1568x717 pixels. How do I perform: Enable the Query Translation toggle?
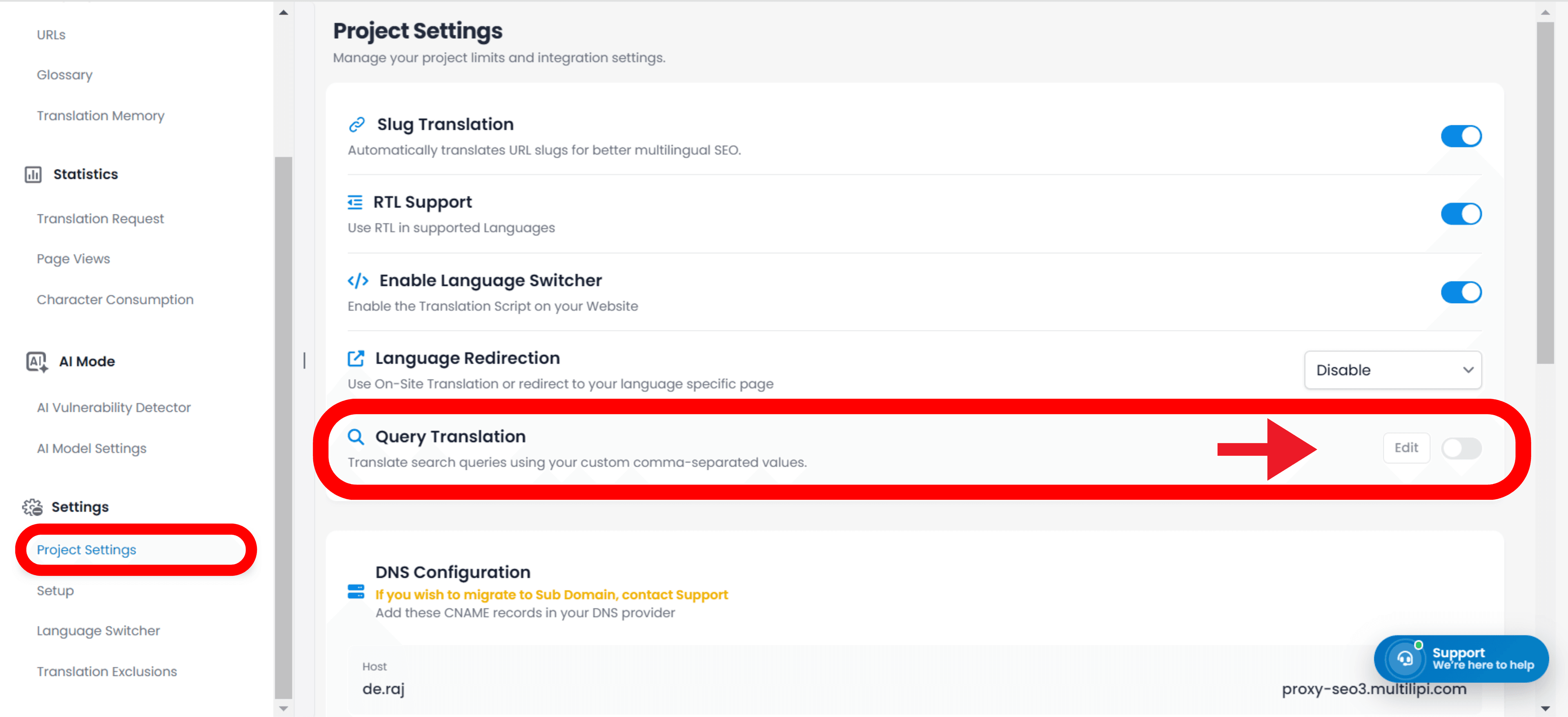[x=1462, y=448]
